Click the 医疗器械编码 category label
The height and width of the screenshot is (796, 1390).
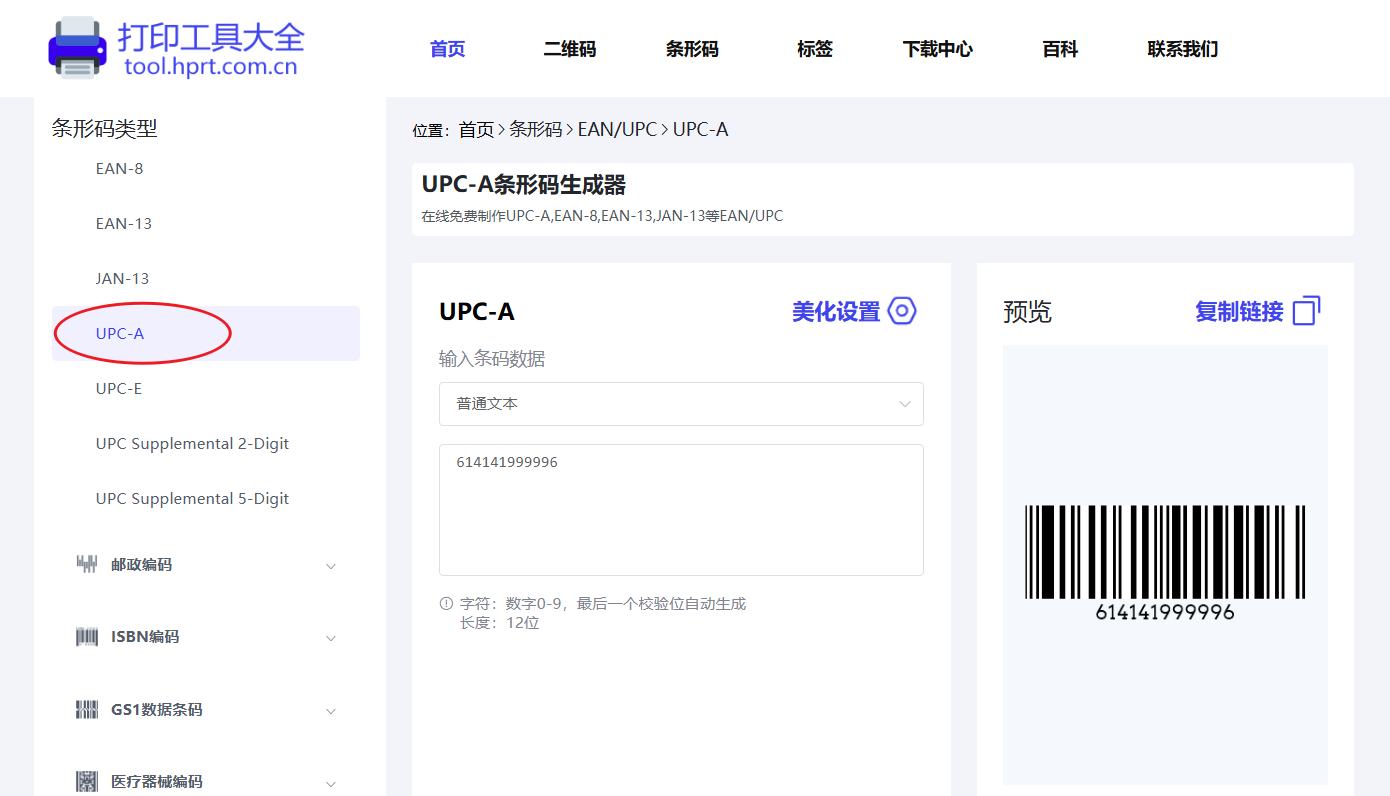(x=156, y=782)
